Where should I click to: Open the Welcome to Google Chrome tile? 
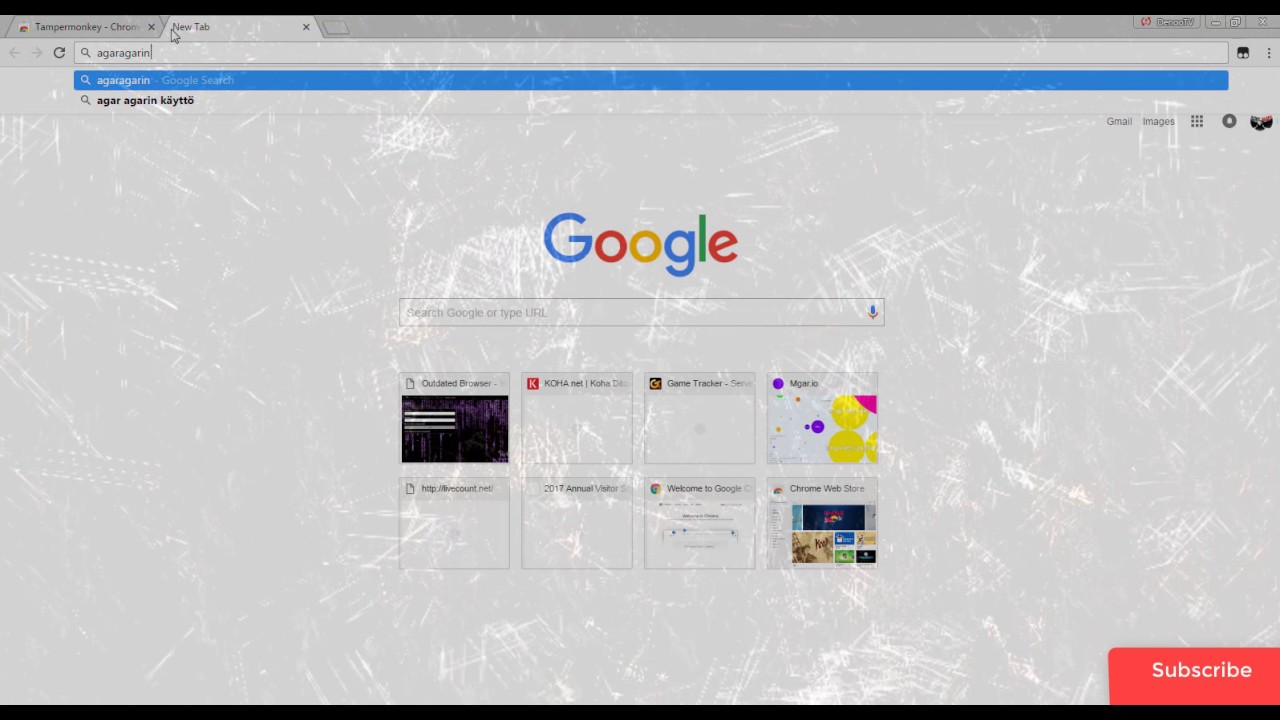700,524
